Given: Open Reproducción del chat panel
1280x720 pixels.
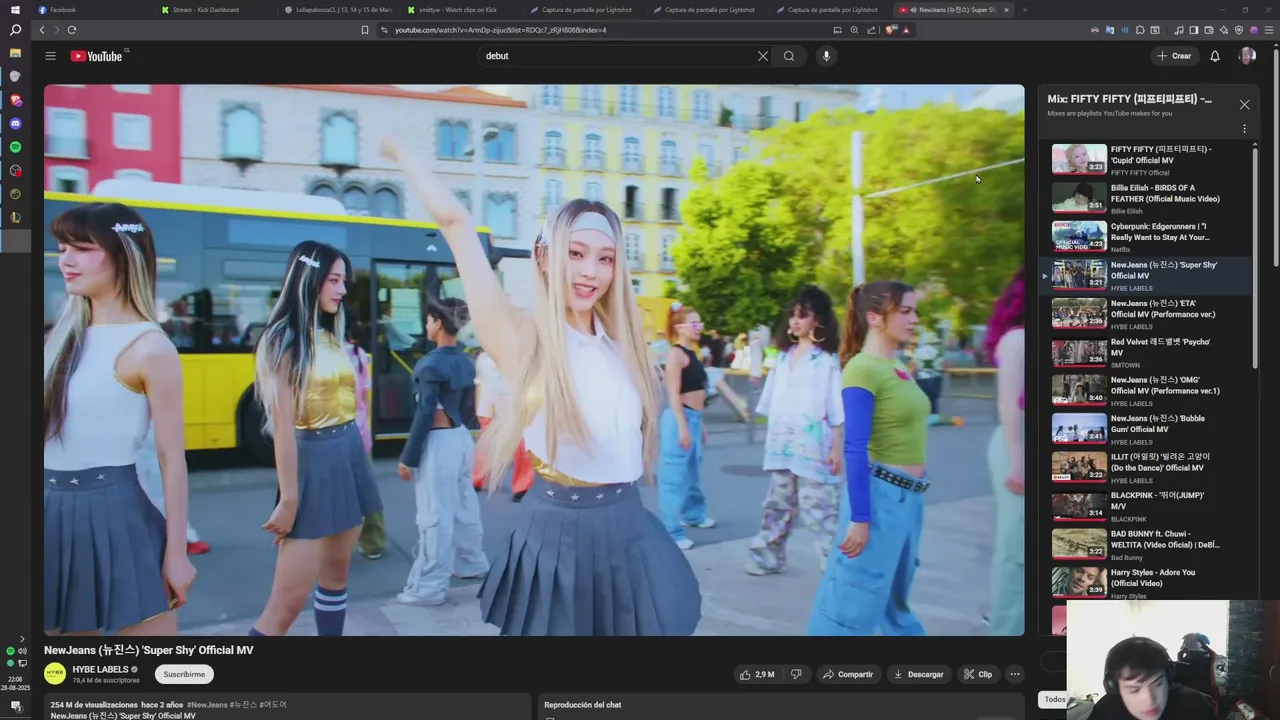Looking at the screenshot, I should pyautogui.click(x=582, y=705).
